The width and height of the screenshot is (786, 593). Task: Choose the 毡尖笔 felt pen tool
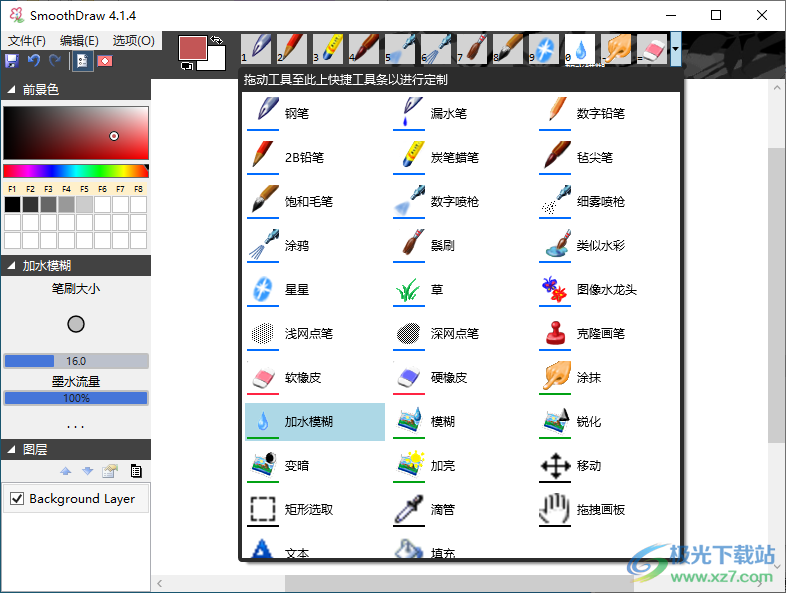607,157
